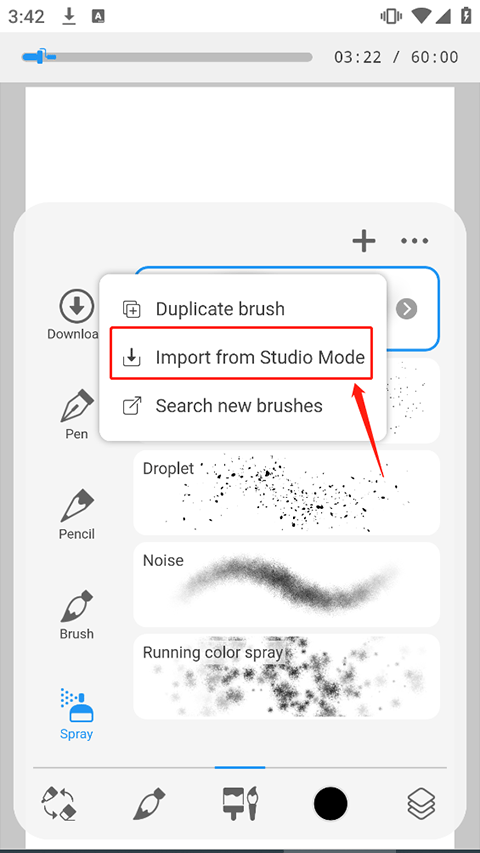This screenshot has width=480, height=853.
Task: Select the brush tool icon in bottom bar
Action: click(x=149, y=803)
